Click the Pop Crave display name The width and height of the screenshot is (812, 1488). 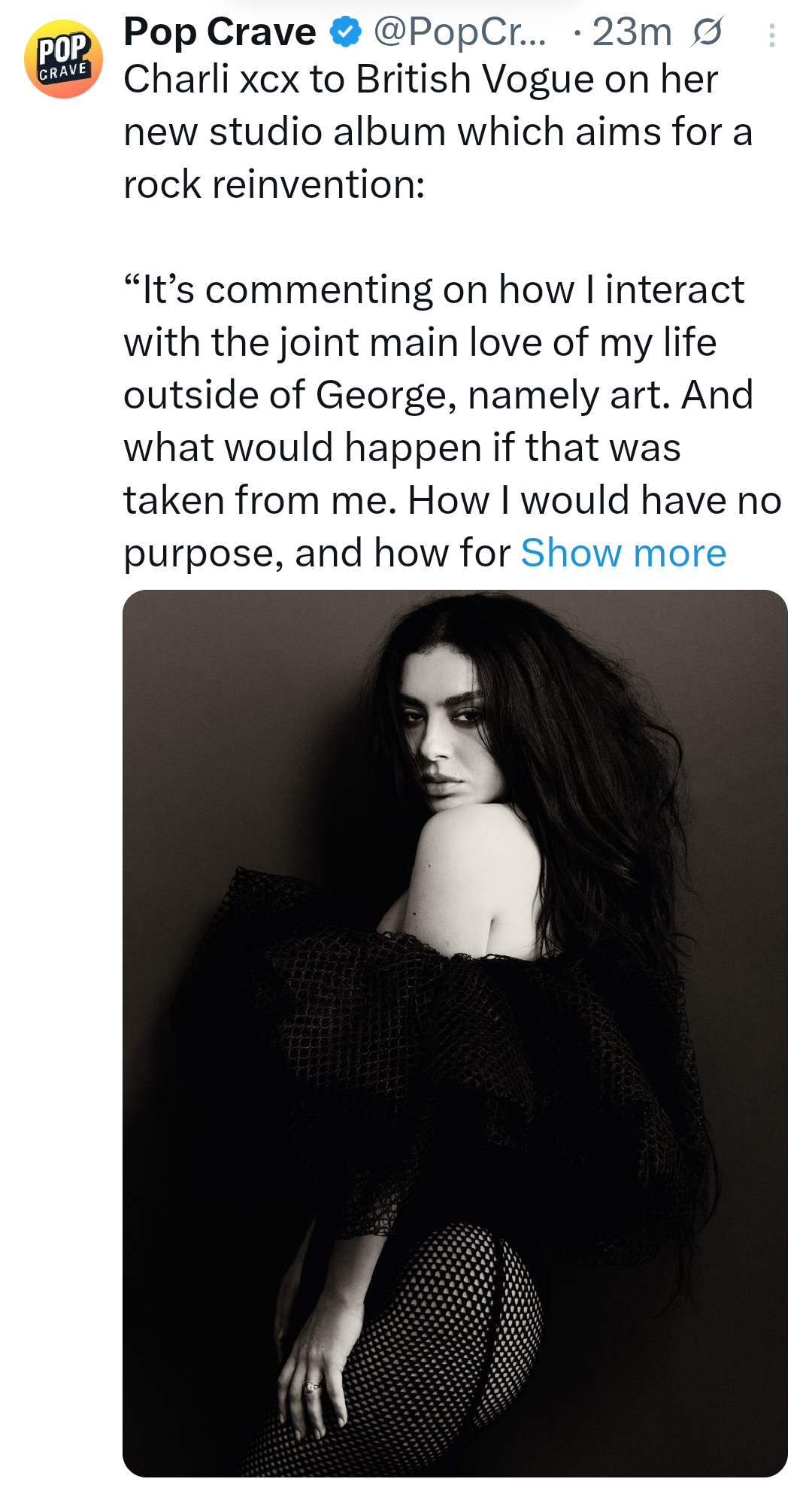[x=220, y=32]
